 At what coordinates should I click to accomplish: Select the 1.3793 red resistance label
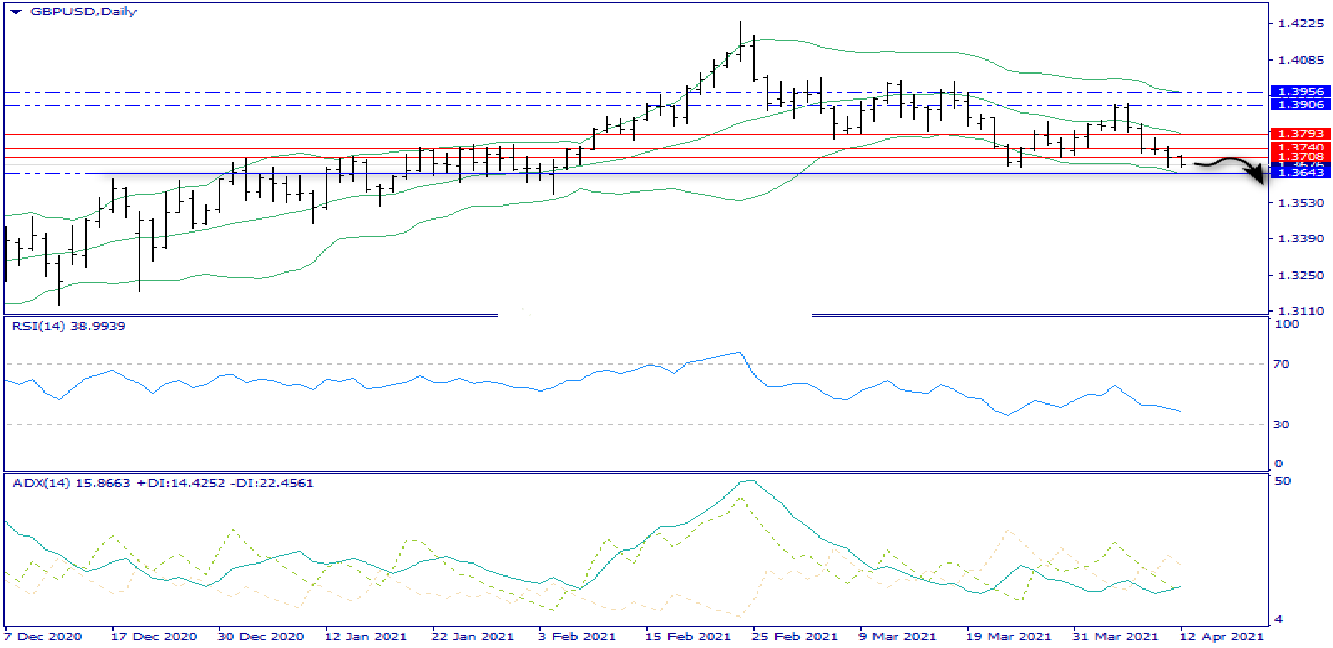pos(1298,133)
